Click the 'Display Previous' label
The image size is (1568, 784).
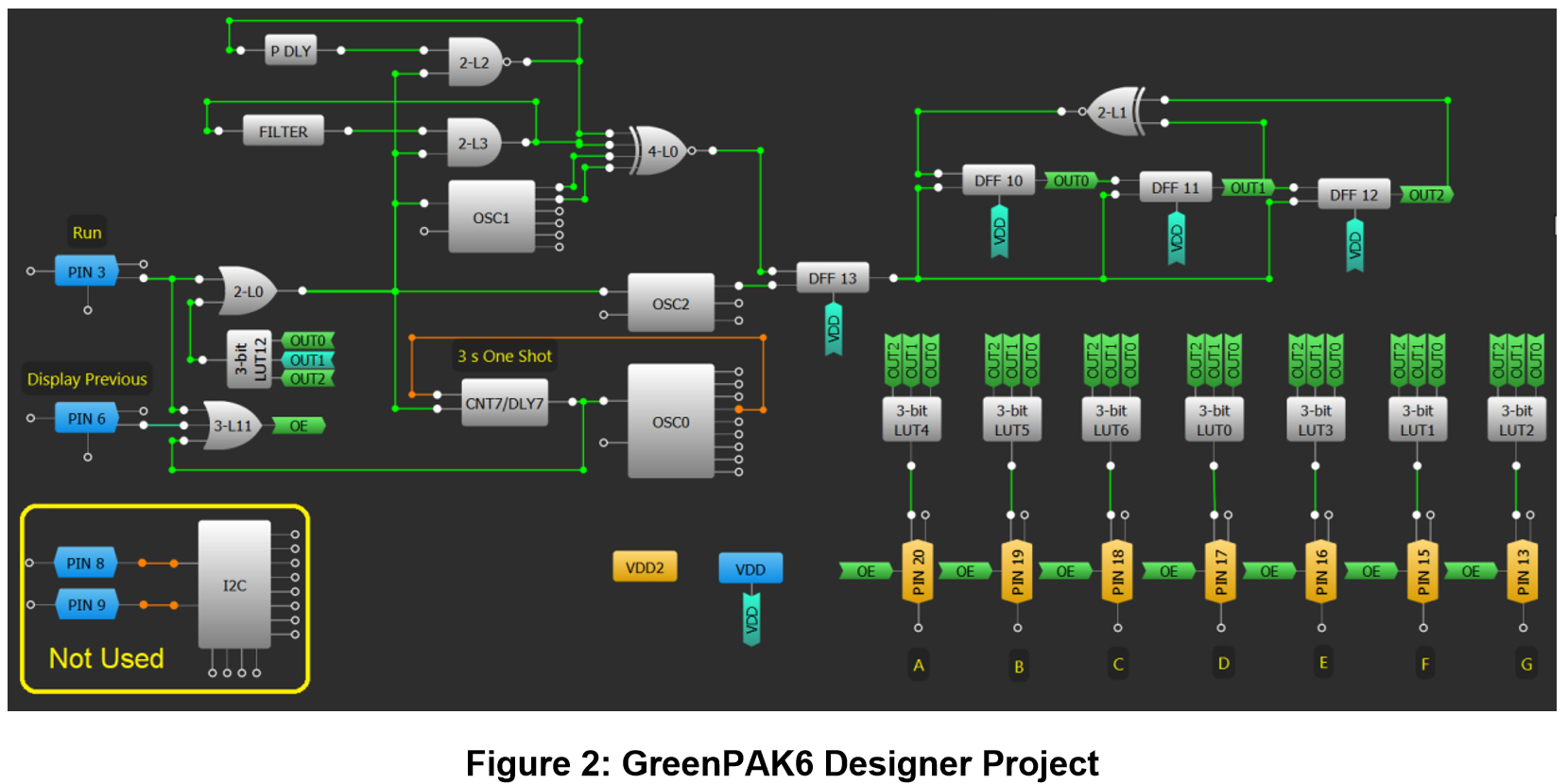point(87,379)
